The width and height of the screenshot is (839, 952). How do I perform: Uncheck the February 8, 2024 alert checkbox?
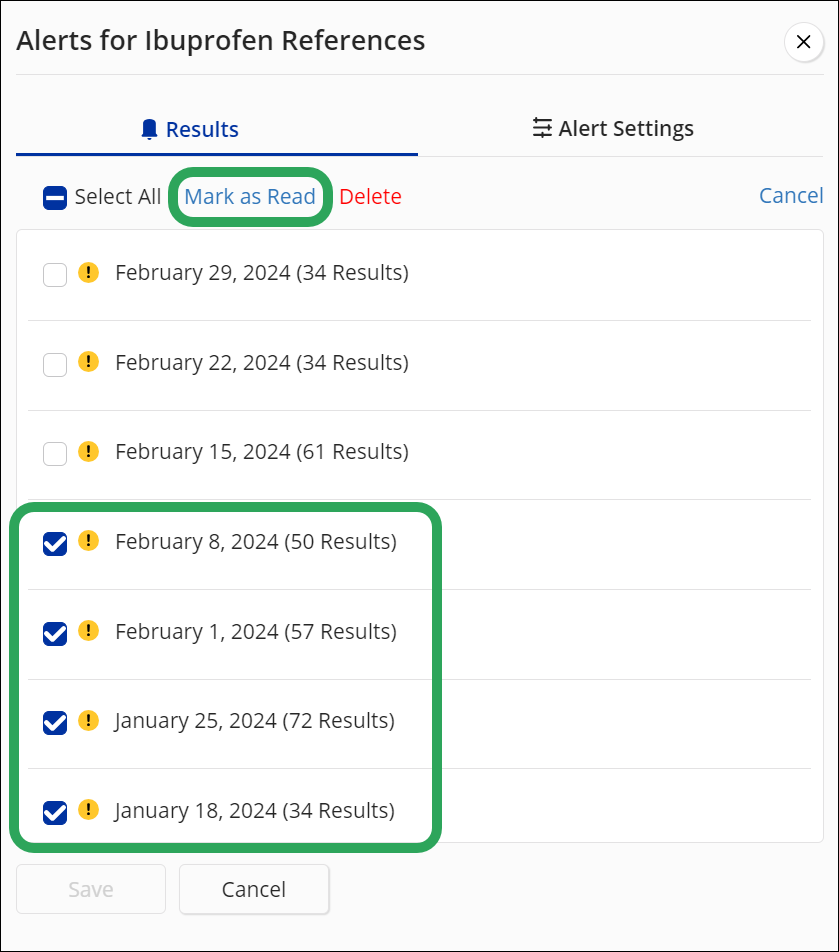coord(55,544)
